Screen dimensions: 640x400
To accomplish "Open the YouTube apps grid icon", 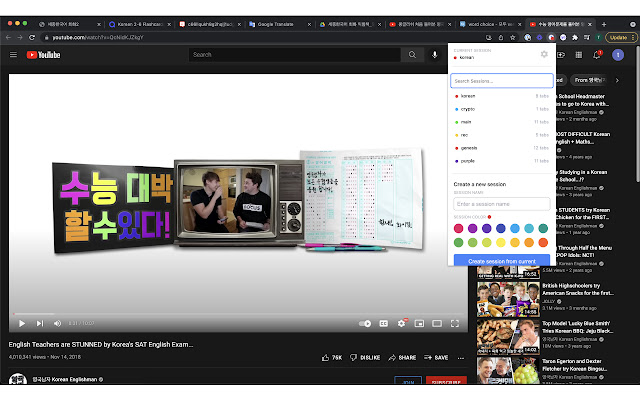I will click(x=579, y=55).
